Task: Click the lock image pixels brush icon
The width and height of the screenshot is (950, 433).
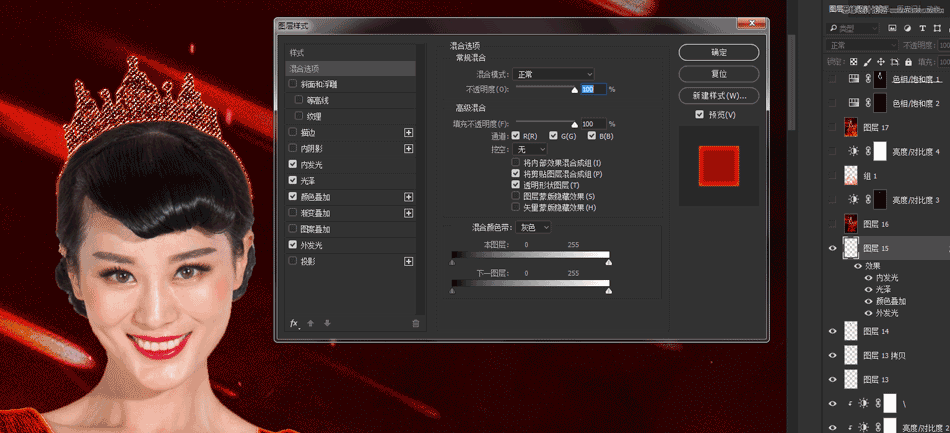Action: [867, 62]
